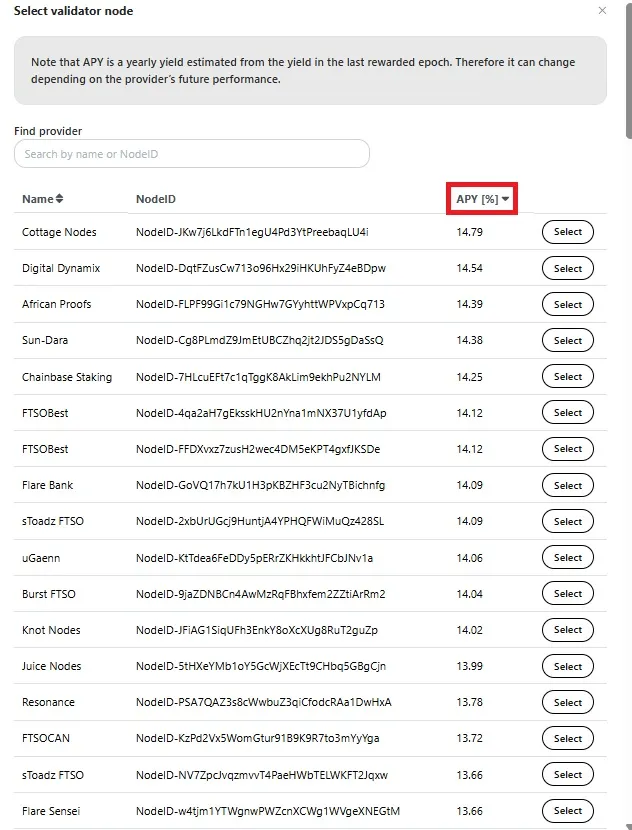632x830 pixels.
Task: Click the 14.79 APY value
Action: coord(470,232)
